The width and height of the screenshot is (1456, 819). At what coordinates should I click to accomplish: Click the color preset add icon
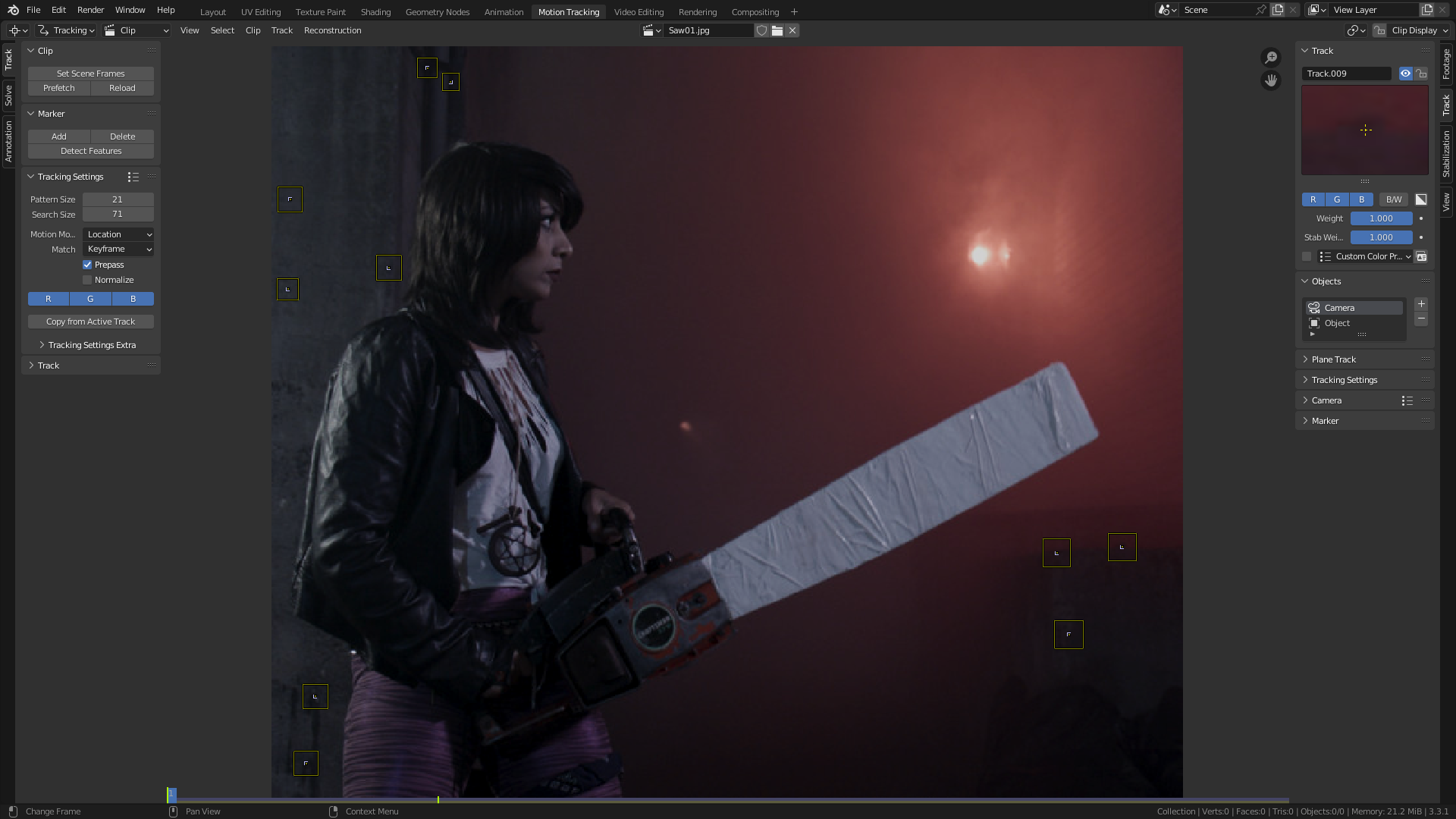point(1422,256)
